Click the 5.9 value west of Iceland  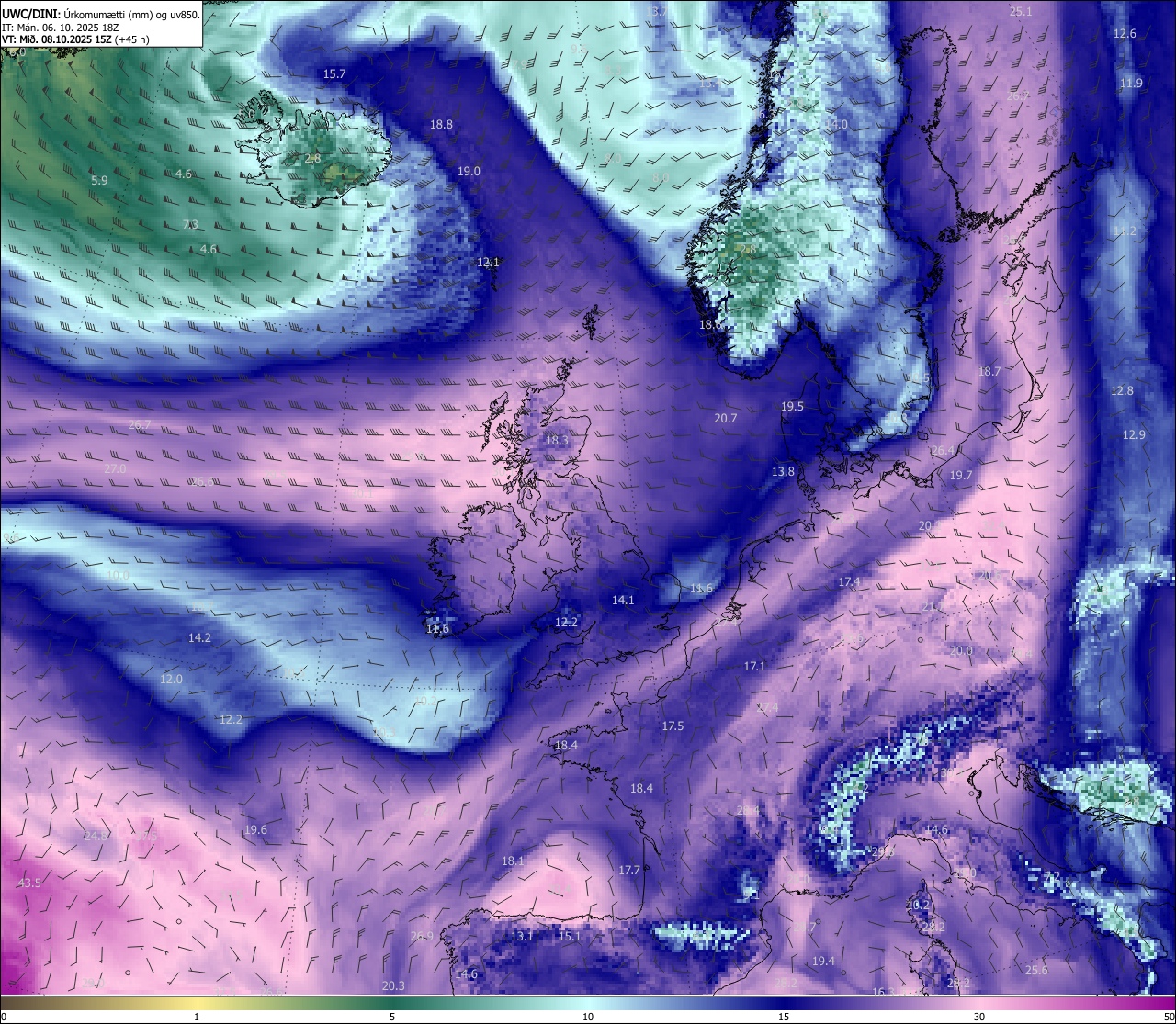(99, 181)
